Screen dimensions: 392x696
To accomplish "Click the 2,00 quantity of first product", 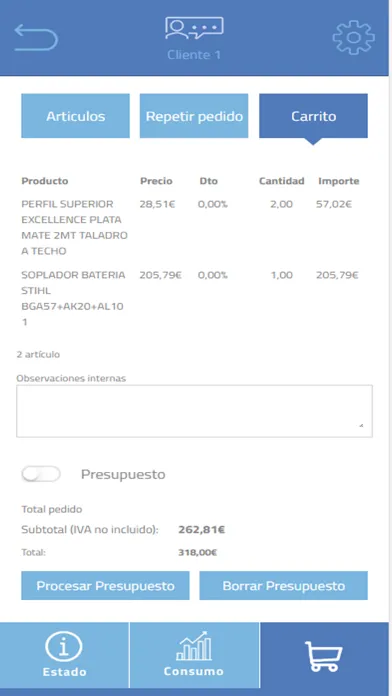I will [281, 204].
